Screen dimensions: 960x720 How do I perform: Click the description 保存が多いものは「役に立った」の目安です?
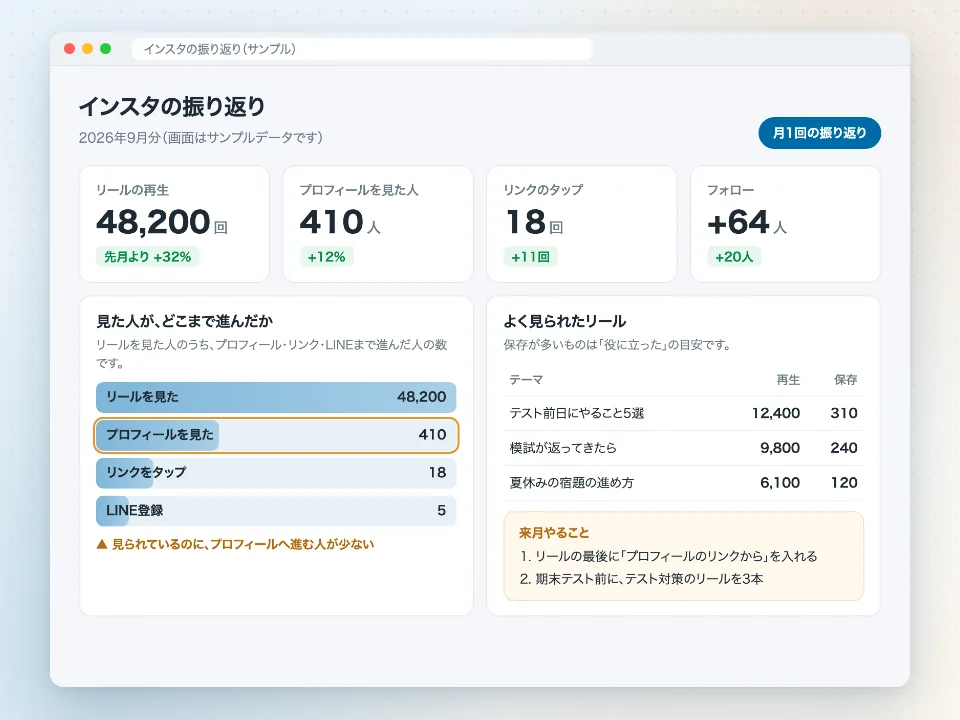click(618, 345)
